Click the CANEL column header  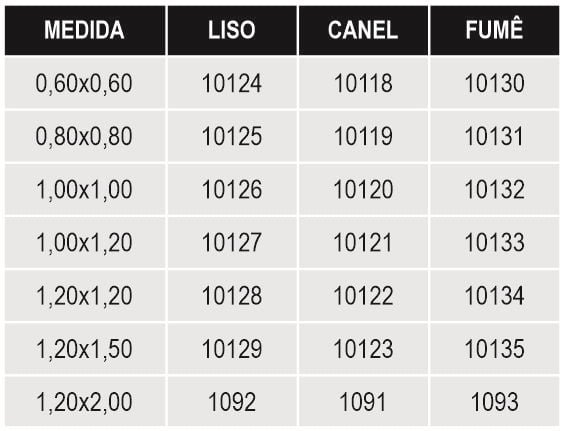(x=363, y=30)
